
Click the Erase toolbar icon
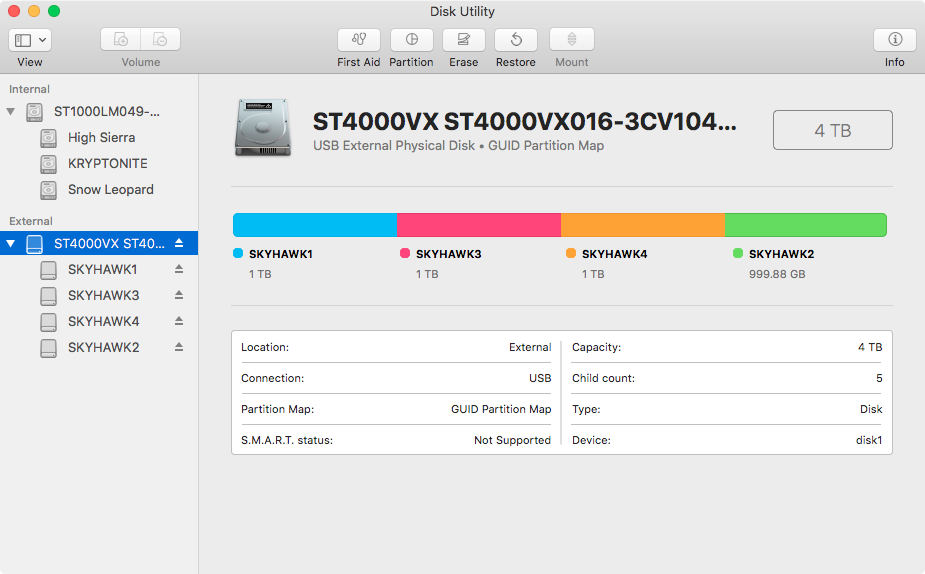coord(464,40)
